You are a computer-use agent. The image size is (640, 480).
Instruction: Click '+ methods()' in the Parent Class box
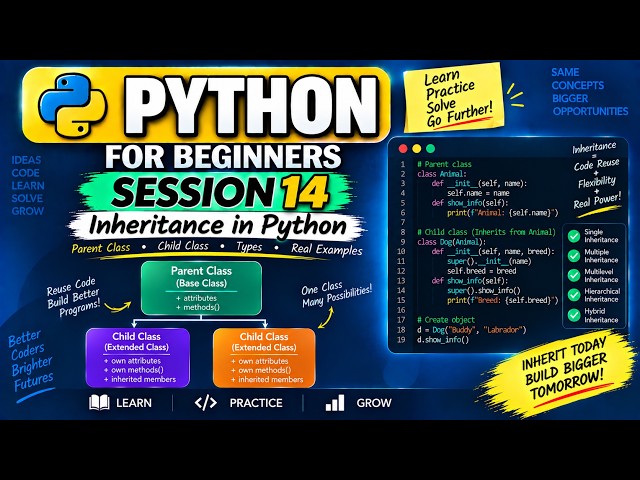[x=198, y=307]
